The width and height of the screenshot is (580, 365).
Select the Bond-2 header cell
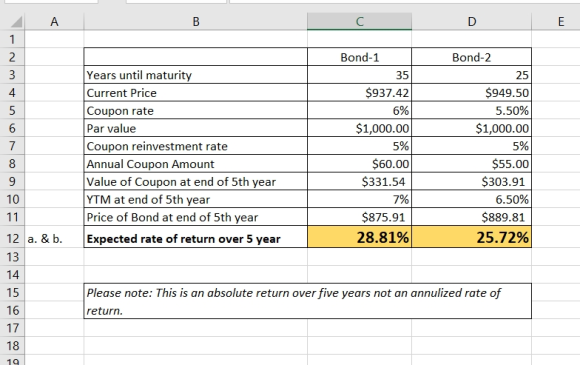(x=471, y=57)
